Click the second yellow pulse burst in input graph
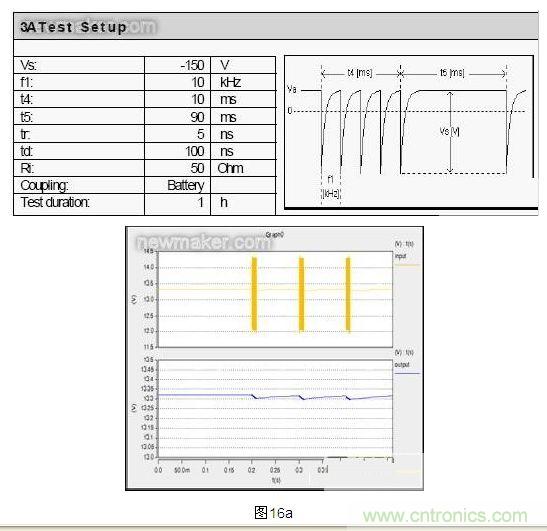 (x=301, y=294)
